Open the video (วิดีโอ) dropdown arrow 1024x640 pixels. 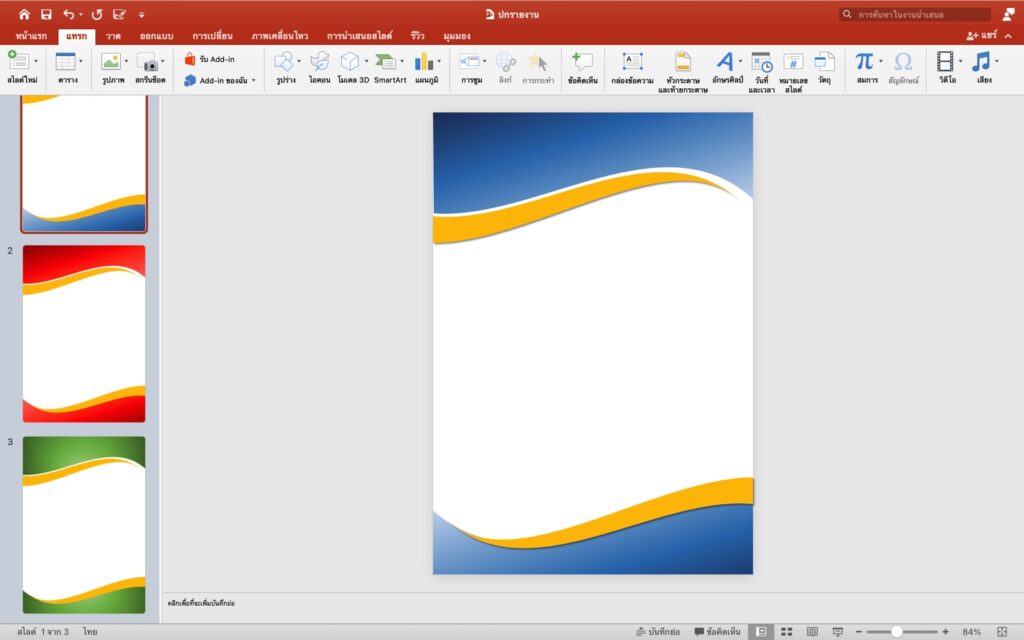960,62
